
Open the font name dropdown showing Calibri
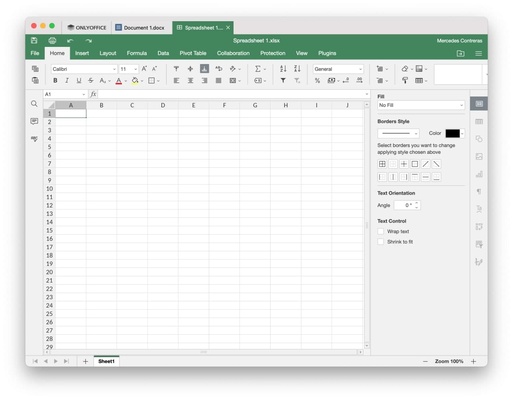84,69
